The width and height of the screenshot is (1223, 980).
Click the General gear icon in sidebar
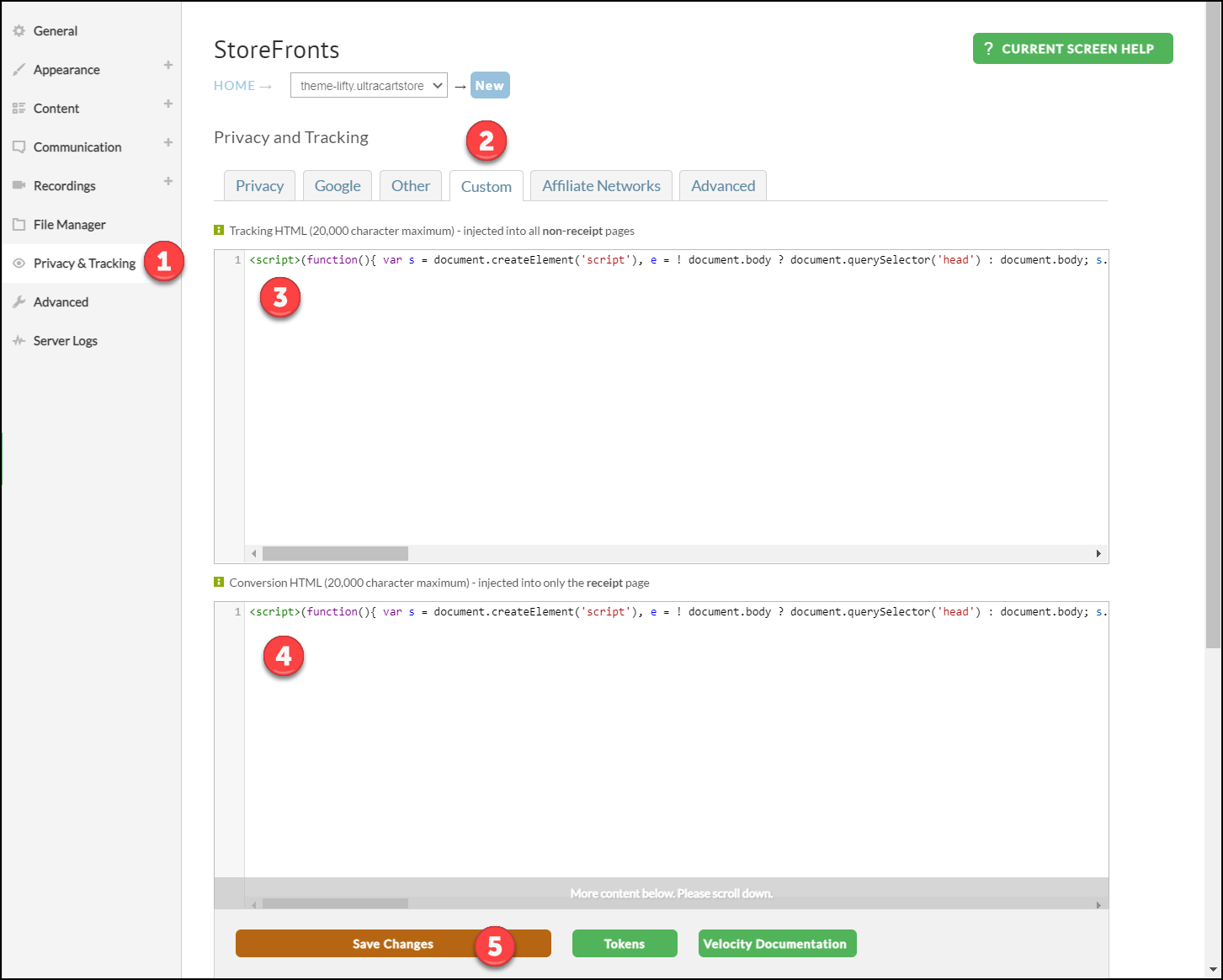coord(19,31)
